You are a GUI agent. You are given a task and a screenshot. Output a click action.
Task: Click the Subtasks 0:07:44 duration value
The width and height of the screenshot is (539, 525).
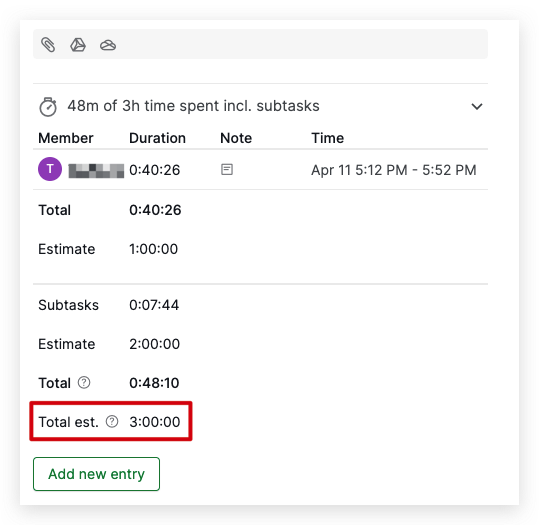click(x=154, y=305)
